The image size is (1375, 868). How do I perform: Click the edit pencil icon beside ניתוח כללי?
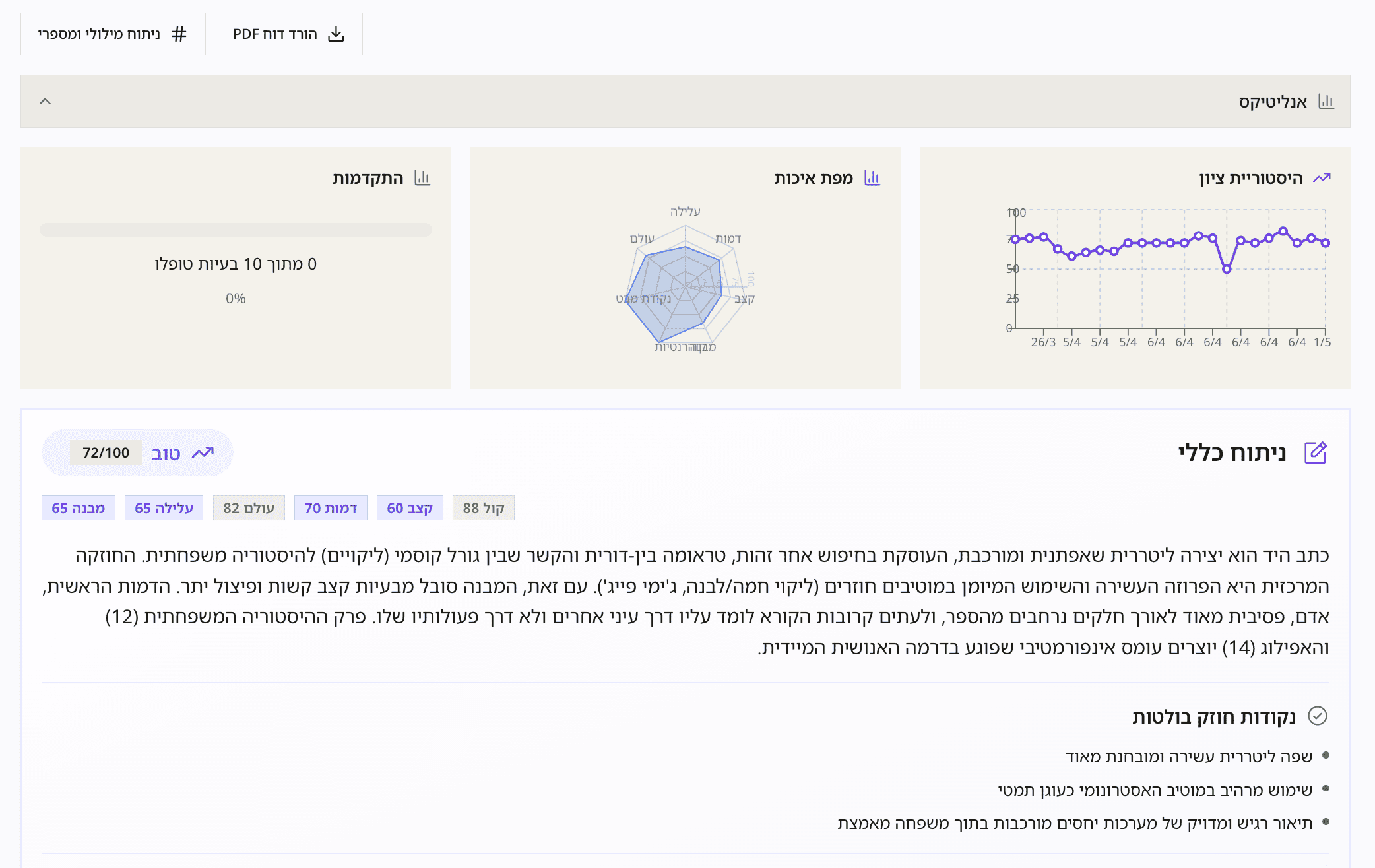pos(1316,453)
